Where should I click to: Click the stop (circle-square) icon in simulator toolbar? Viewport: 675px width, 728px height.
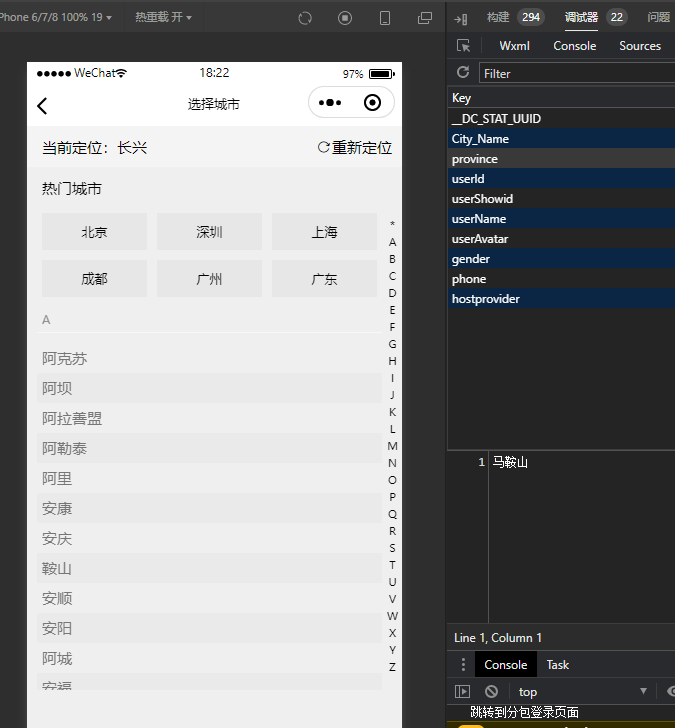[x=345, y=18]
